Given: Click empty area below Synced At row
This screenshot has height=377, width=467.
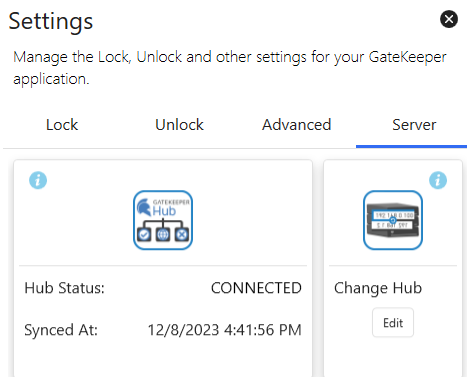Looking at the screenshot, I should 163,358.
